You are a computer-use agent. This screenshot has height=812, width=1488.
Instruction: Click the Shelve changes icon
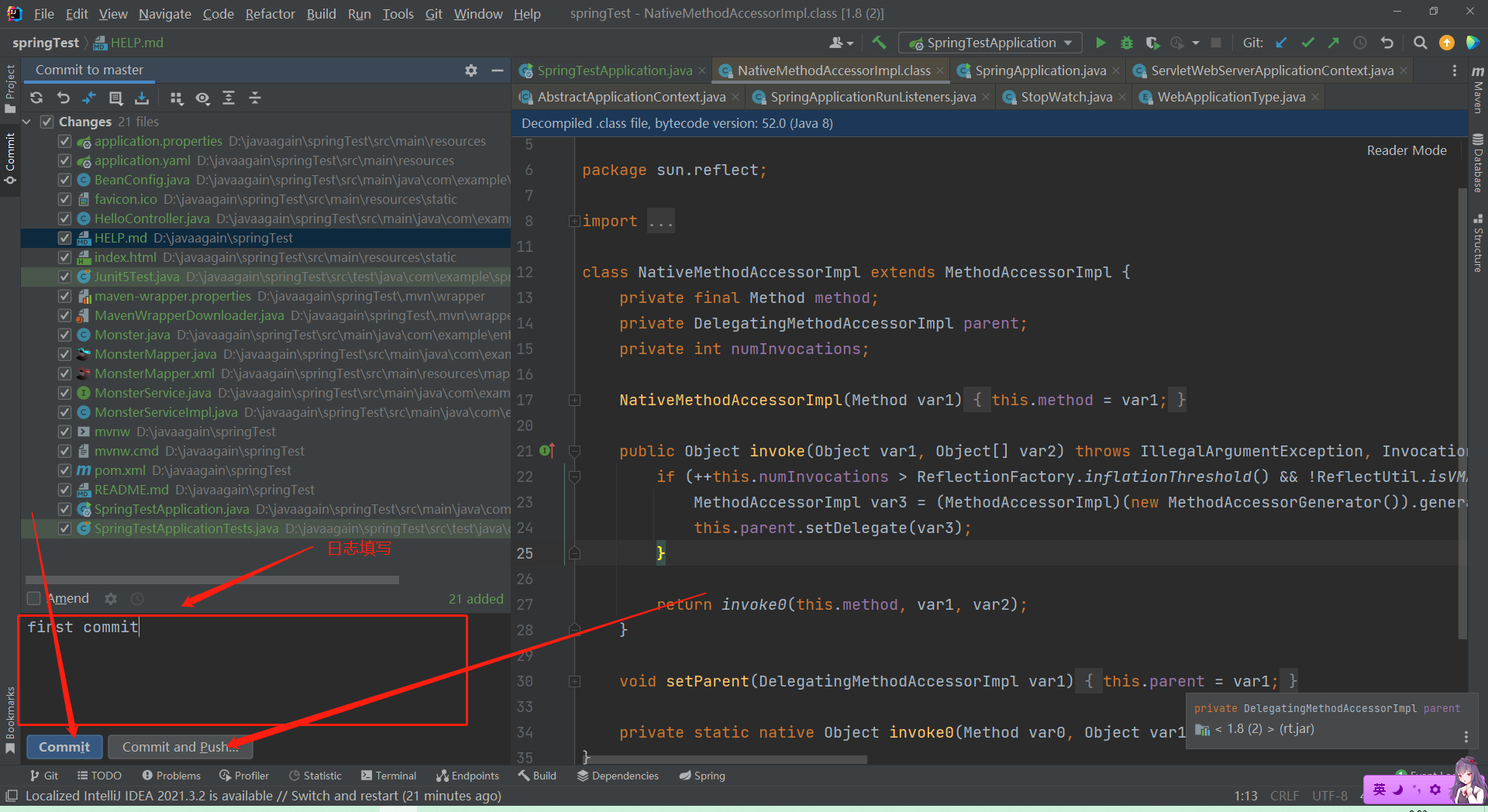click(142, 98)
